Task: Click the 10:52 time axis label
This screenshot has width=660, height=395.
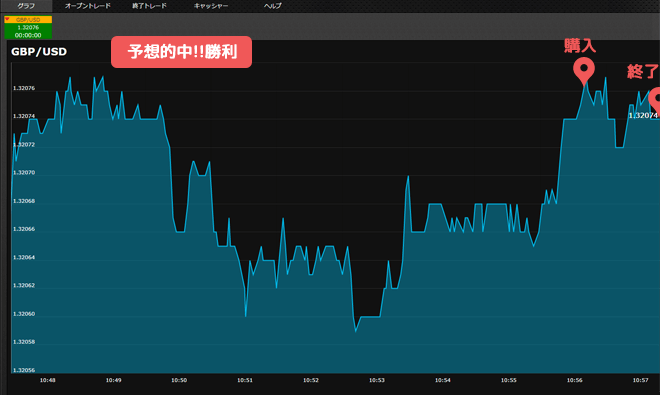Action: pyautogui.click(x=311, y=380)
